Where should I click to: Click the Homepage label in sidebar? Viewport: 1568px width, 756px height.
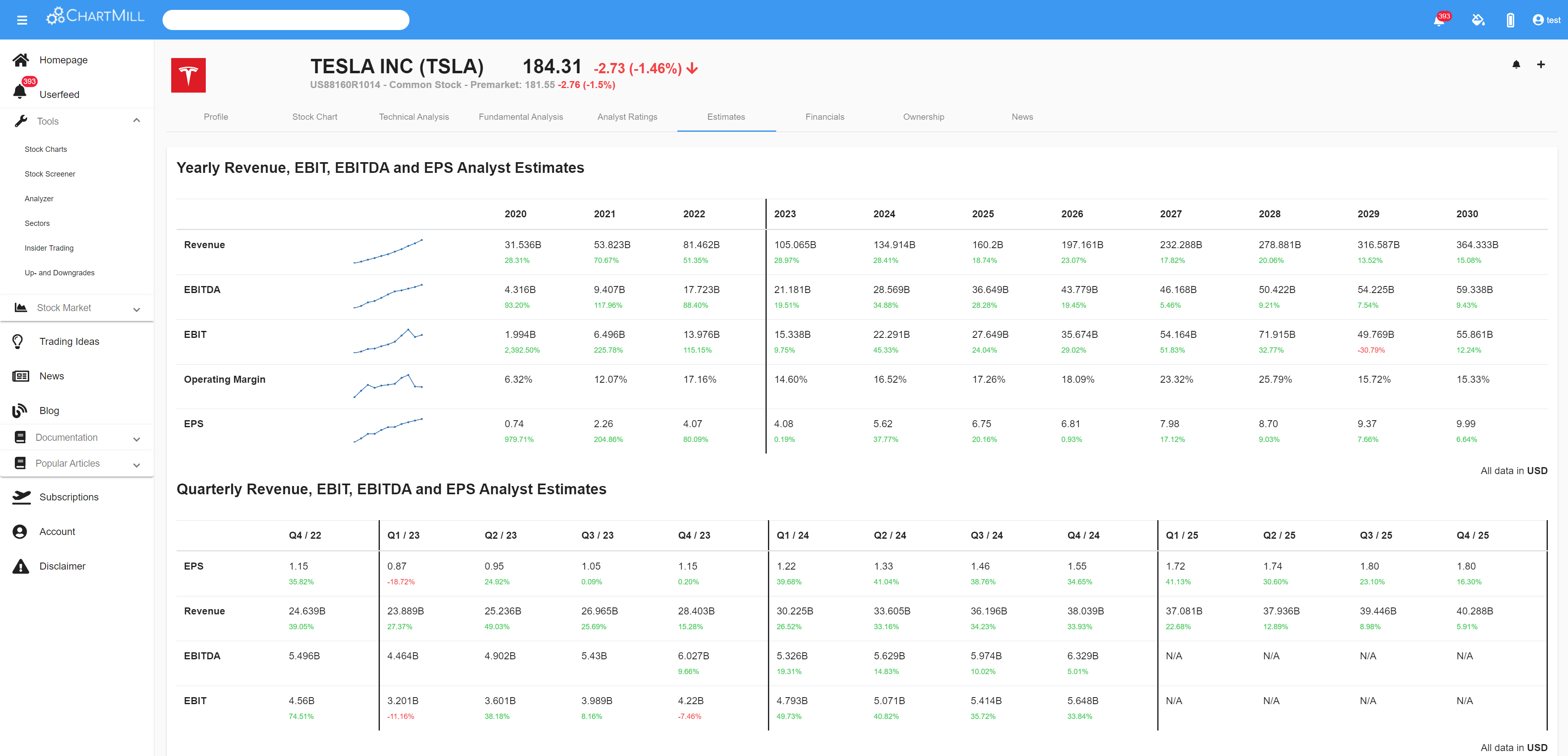[x=63, y=60]
